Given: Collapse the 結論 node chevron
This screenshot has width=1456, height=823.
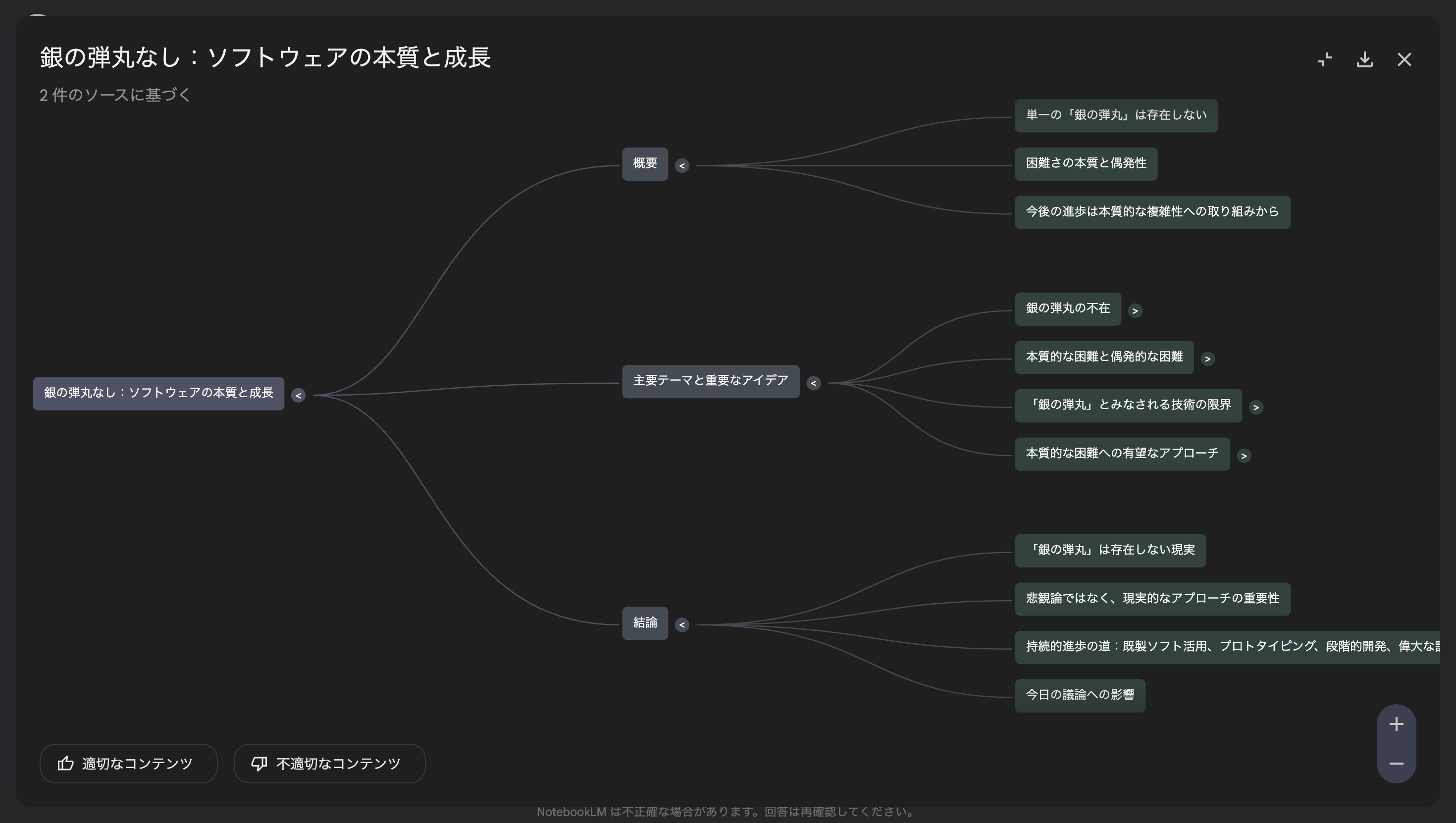Looking at the screenshot, I should [681, 624].
